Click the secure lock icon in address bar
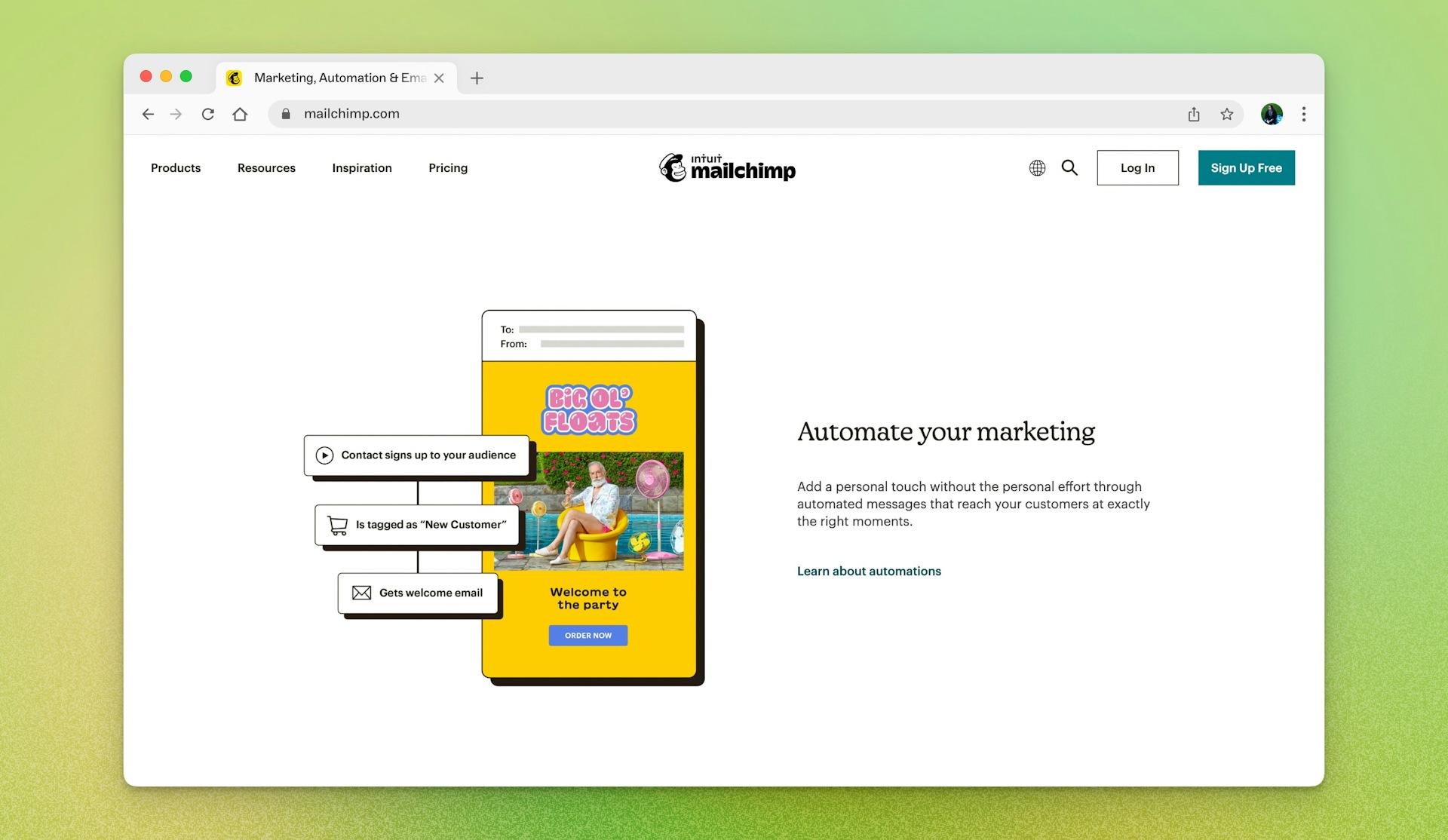 point(287,113)
